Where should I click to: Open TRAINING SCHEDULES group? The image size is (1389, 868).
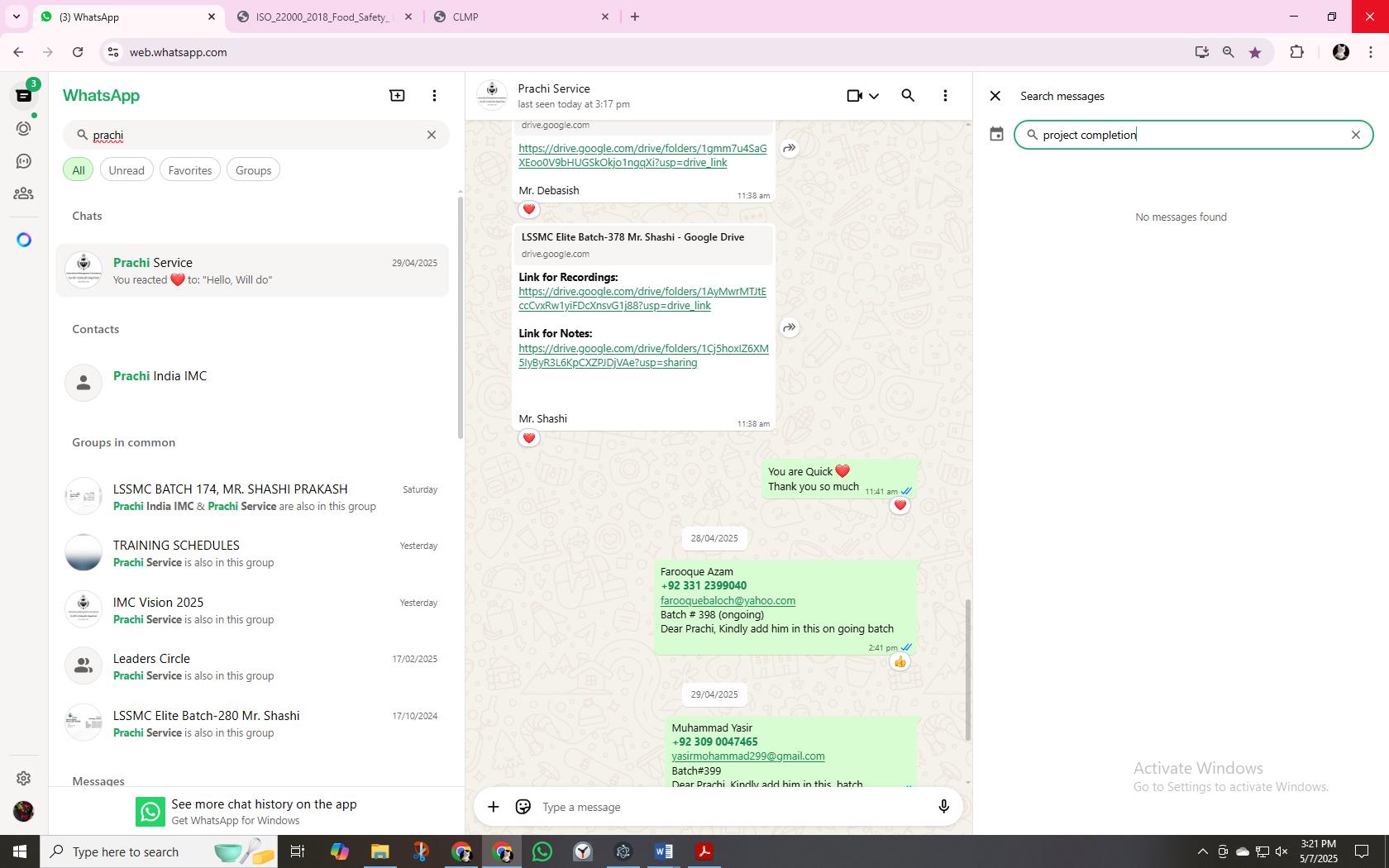coord(252,553)
